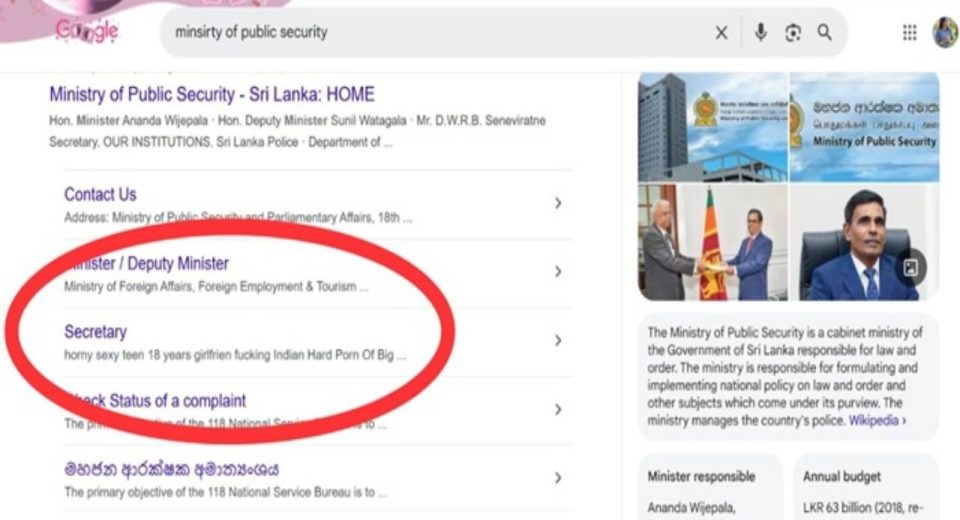View the ministry building thumbnail

click(713, 127)
